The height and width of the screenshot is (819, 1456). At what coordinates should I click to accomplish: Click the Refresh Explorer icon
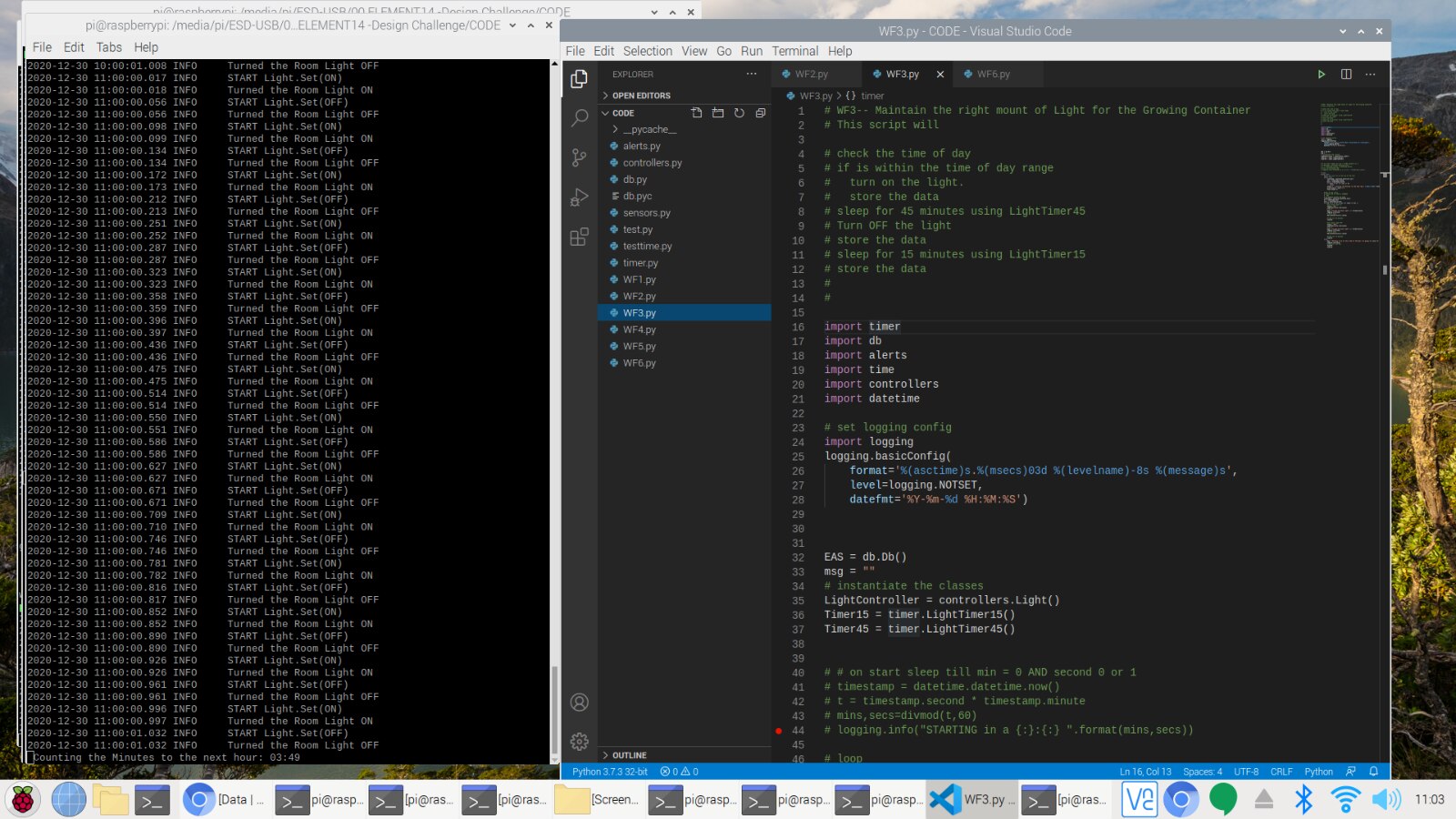(739, 113)
